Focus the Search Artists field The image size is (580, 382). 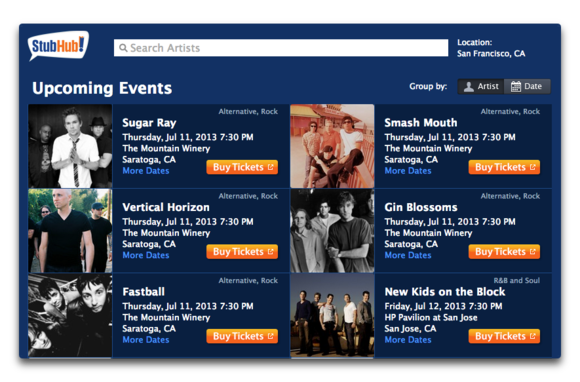281,48
